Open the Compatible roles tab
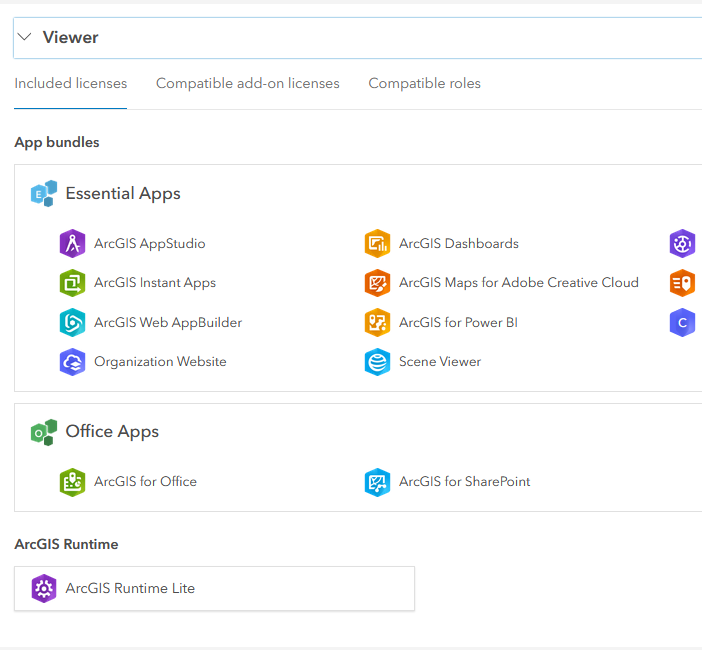The height and width of the screenshot is (650, 702). tap(424, 84)
